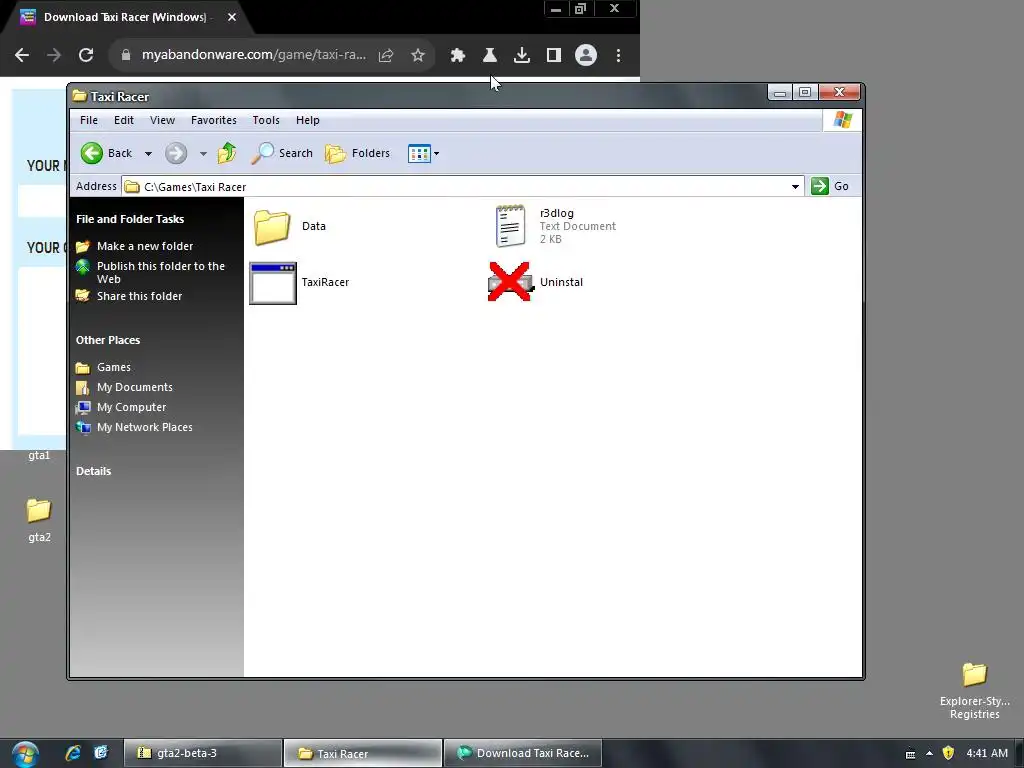The height and width of the screenshot is (768, 1024).
Task: Show hidden tray icons arrow
Action: tap(929, 754)
